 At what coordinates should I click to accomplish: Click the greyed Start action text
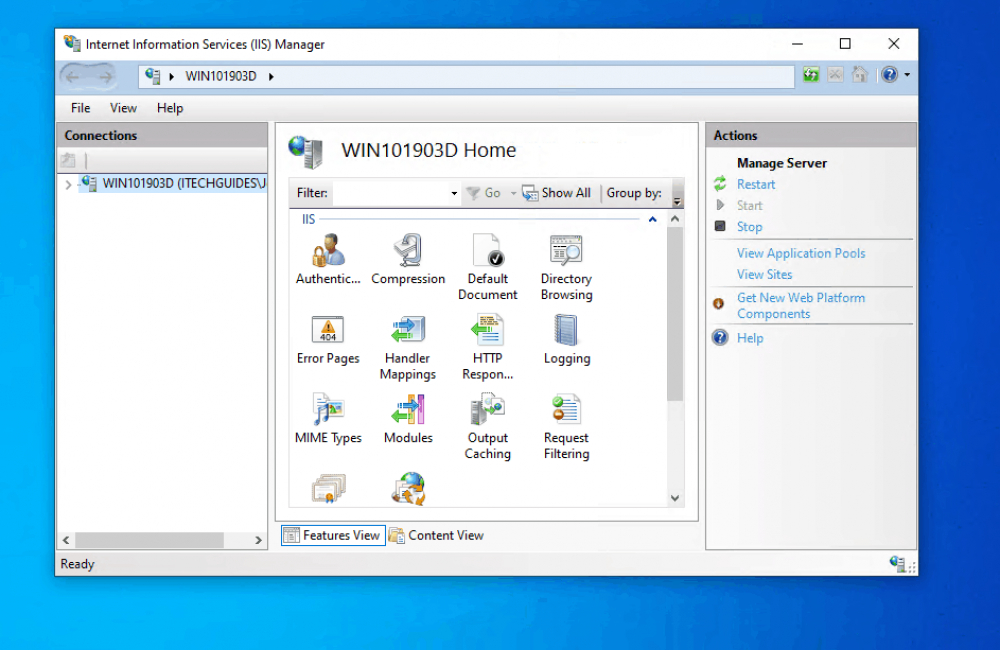pos(749,205)
